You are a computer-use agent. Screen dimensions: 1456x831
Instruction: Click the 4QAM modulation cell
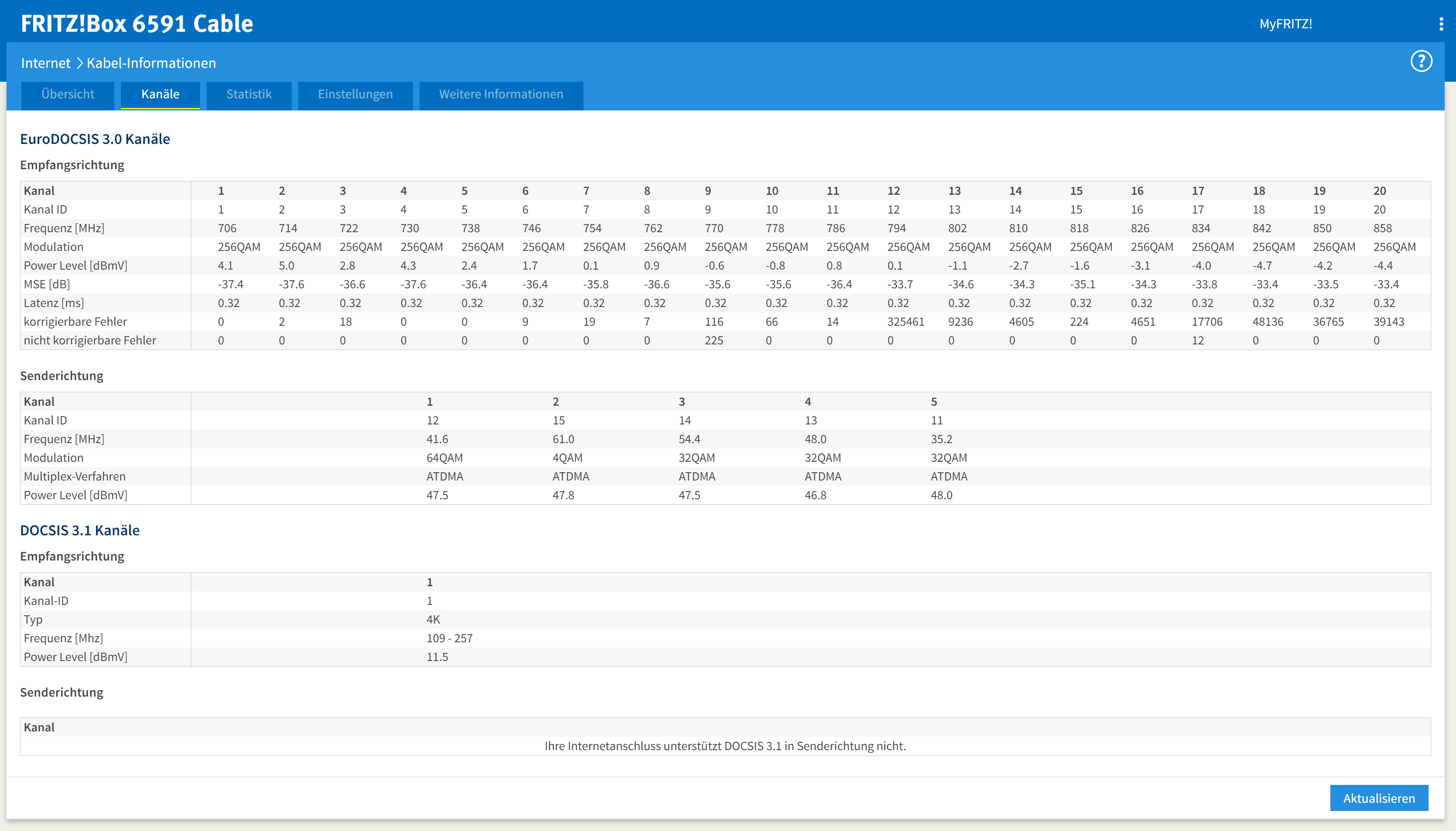(567, 458)
